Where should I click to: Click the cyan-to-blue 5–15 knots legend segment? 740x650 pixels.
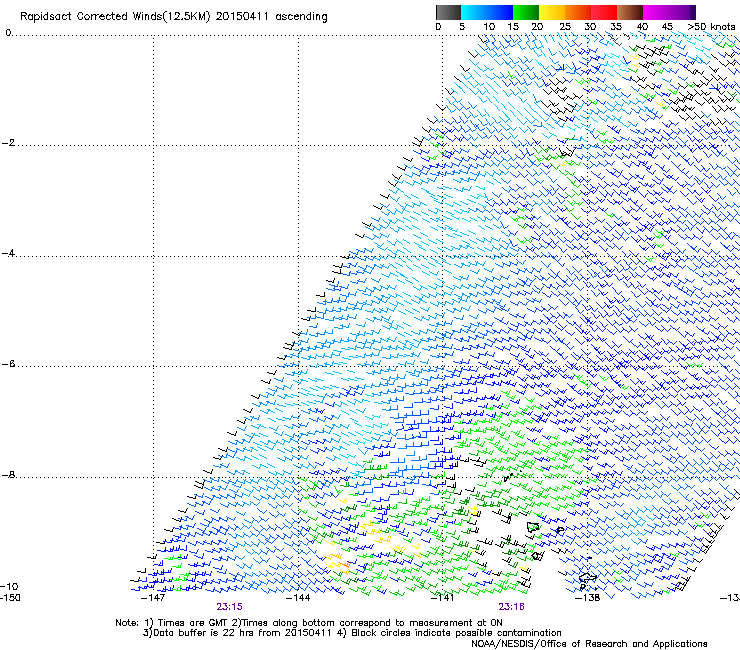[x=487, y=12]
